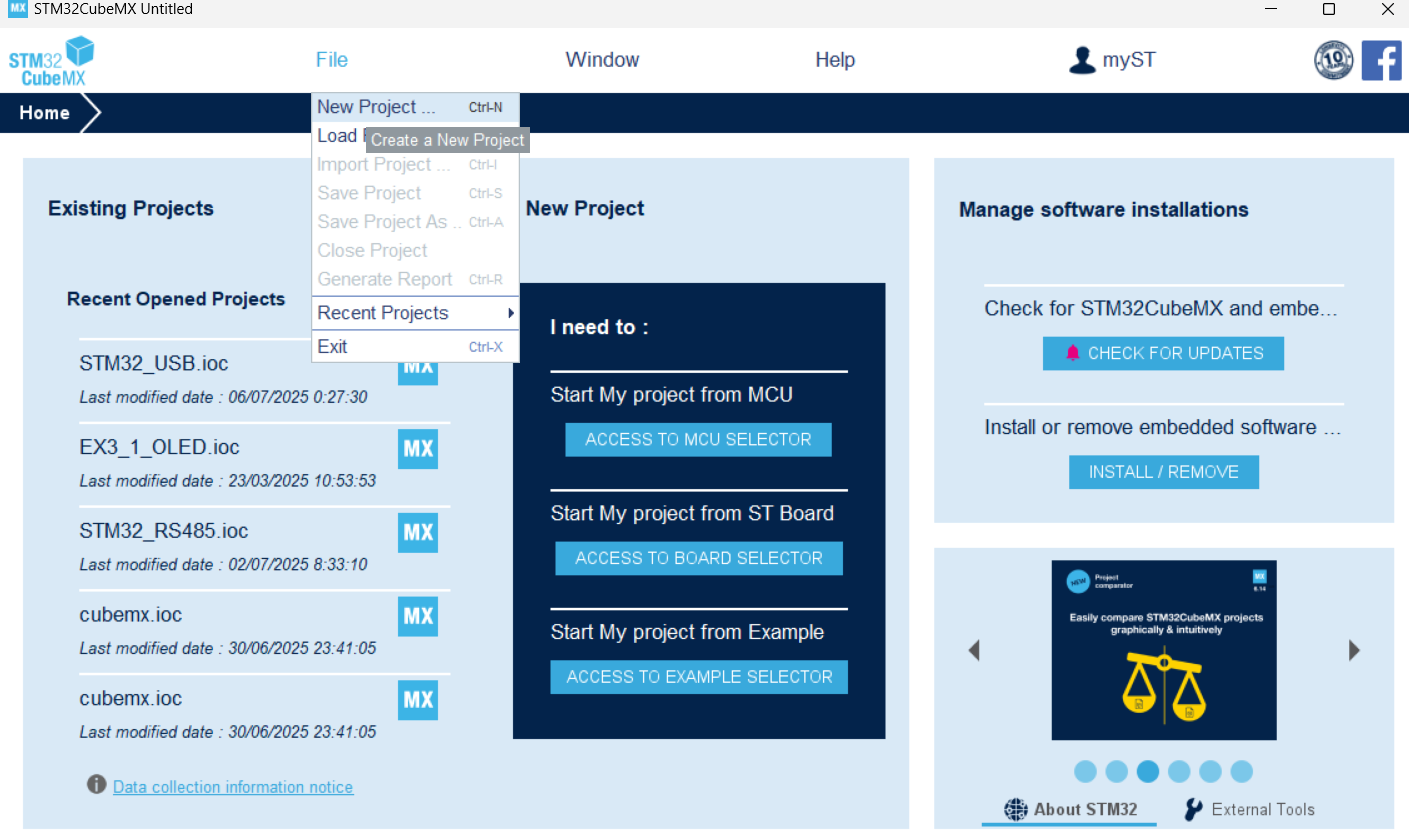
Task: Choose New Project from the File menu
Action: (x=416, y=107)
